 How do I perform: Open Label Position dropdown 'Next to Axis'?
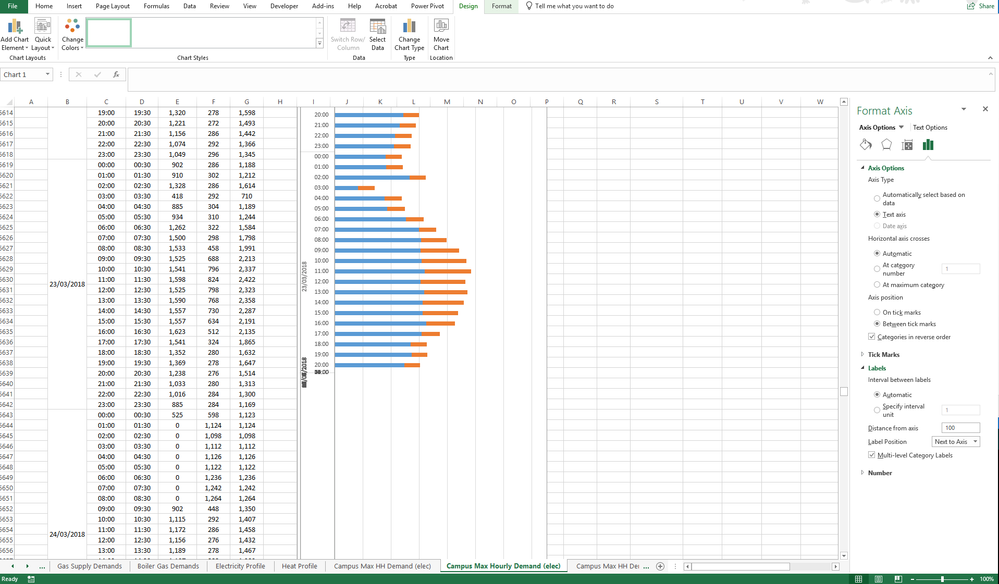pyautogui.click(x=956, y=441)
